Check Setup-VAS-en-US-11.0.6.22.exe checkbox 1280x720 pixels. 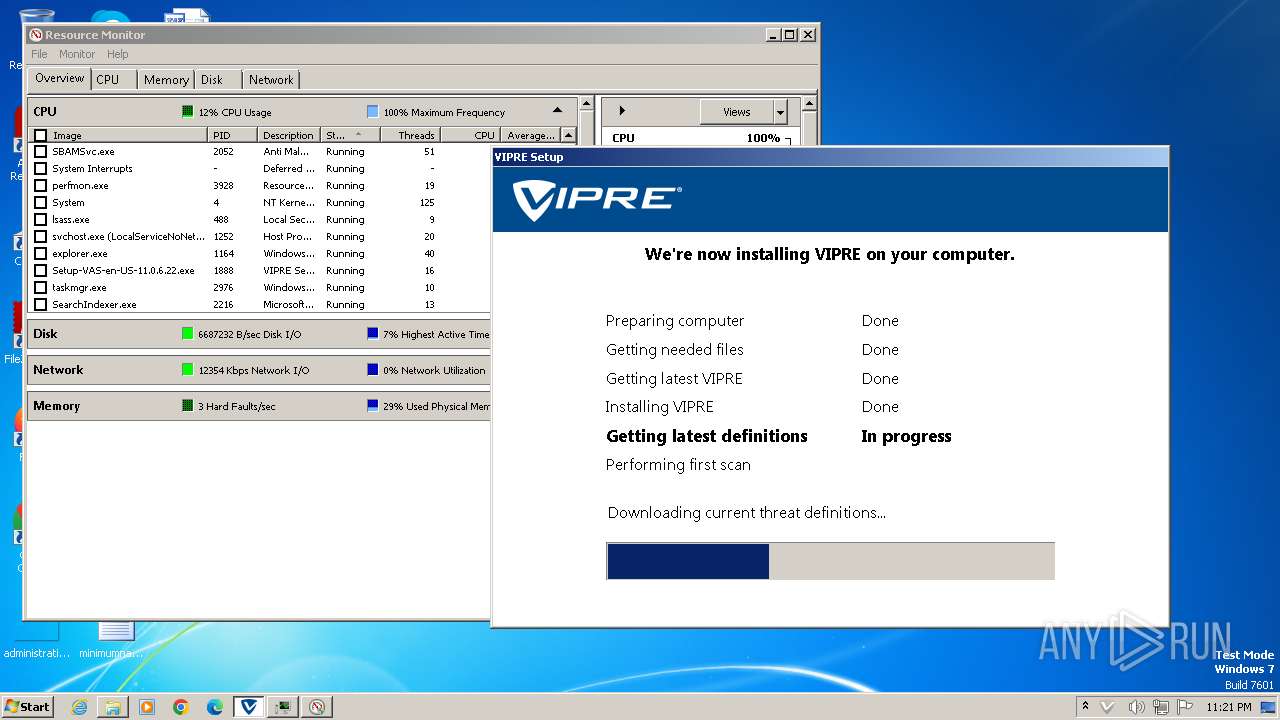point(40,271)
